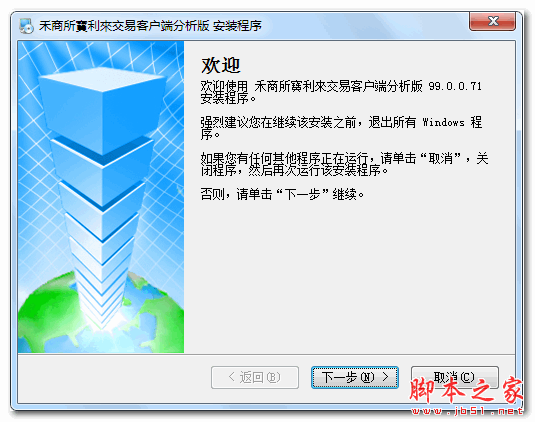Cancel setup with the 取消(C) button
This screenshot has height=422, width=535.
tap(454, 377)
